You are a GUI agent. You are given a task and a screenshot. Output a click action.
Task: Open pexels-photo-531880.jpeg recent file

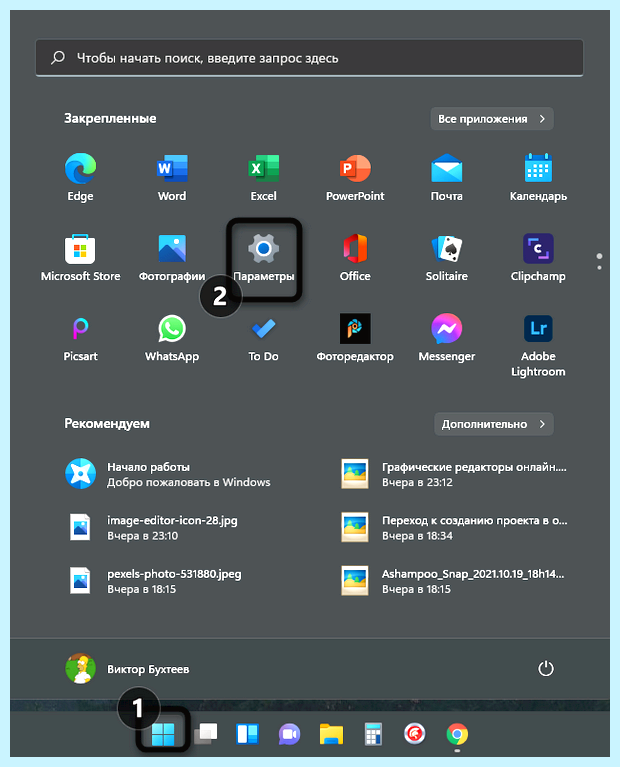(154, 581)
